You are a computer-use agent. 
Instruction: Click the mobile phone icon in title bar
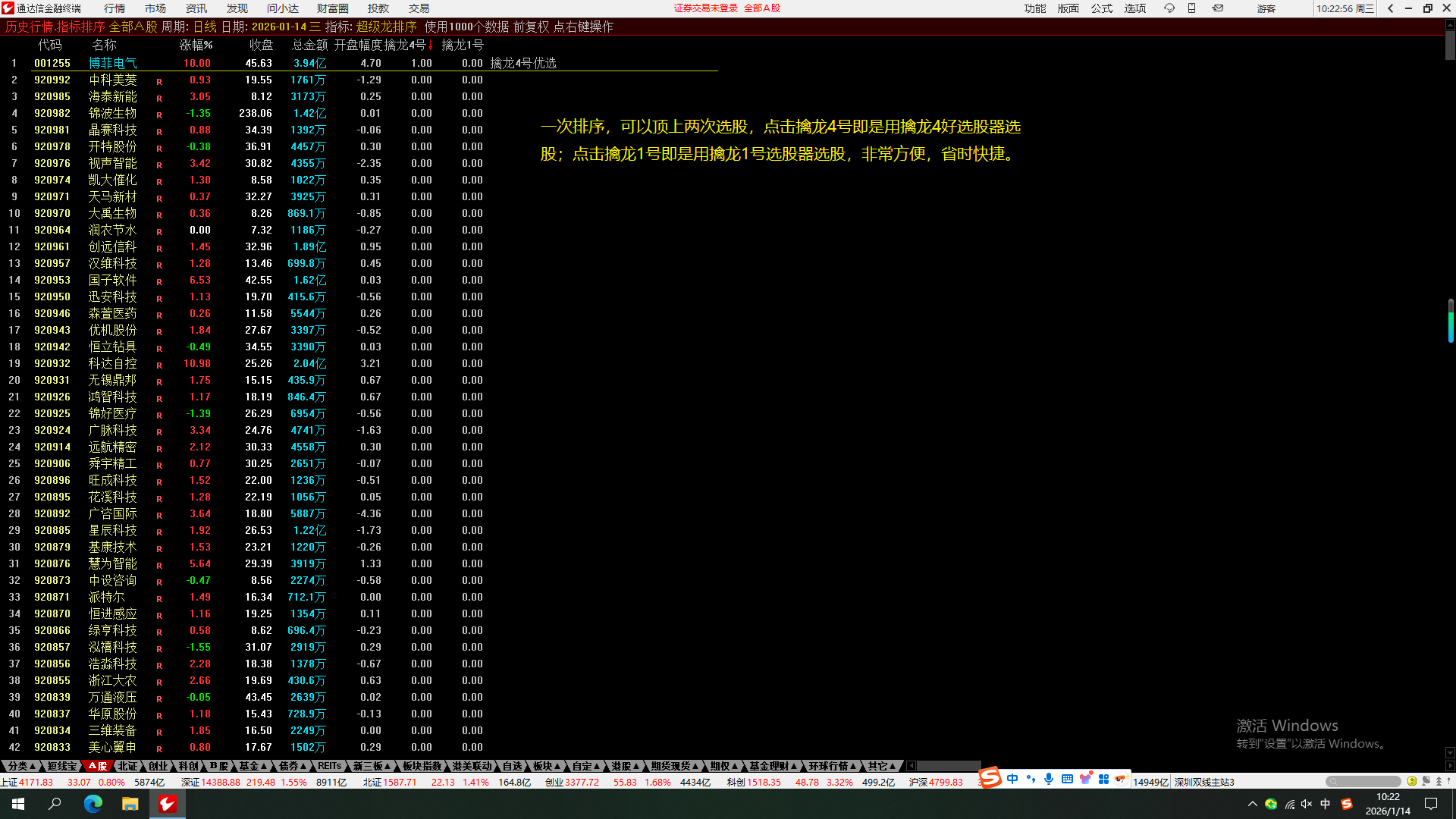pos(1192,8)
